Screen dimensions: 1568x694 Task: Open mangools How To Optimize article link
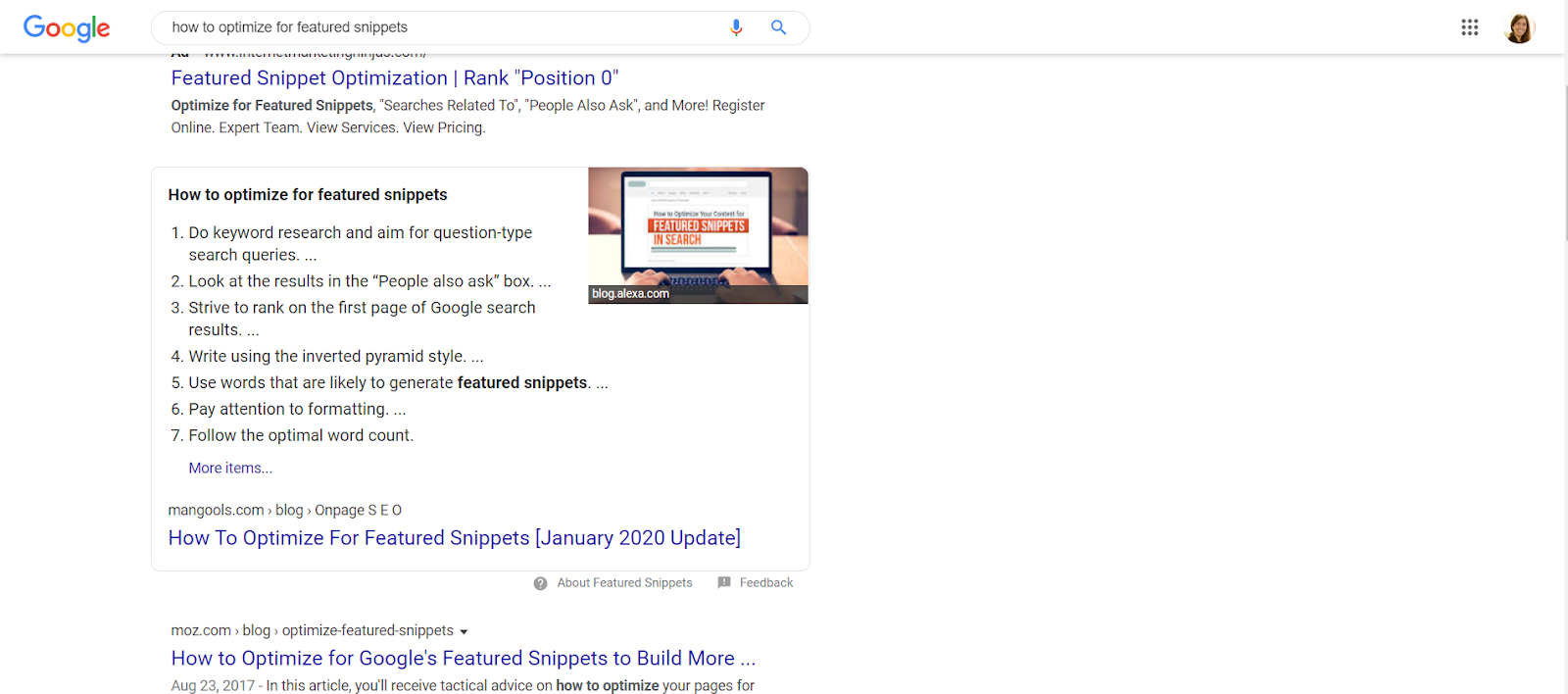pos(455,538)
